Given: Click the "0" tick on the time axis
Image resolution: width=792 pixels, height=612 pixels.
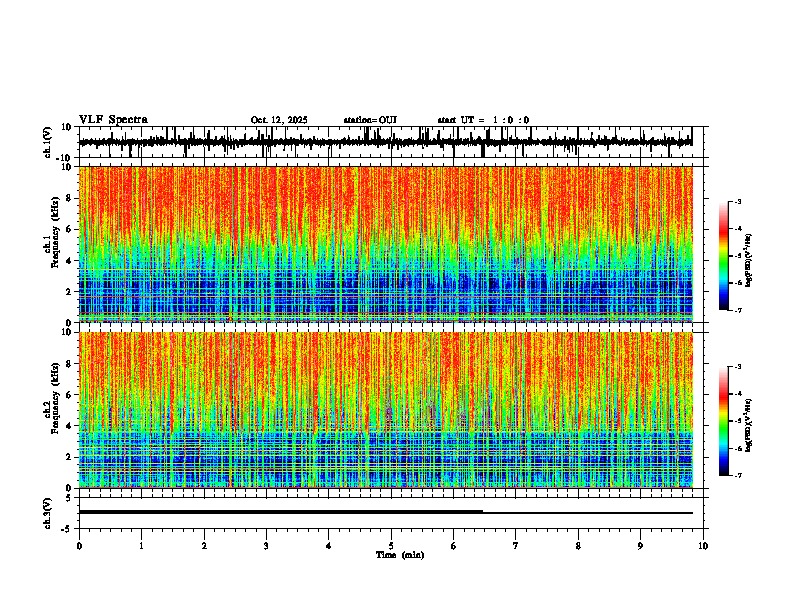Looking at the screenshot, I should (x=79, y=546).
